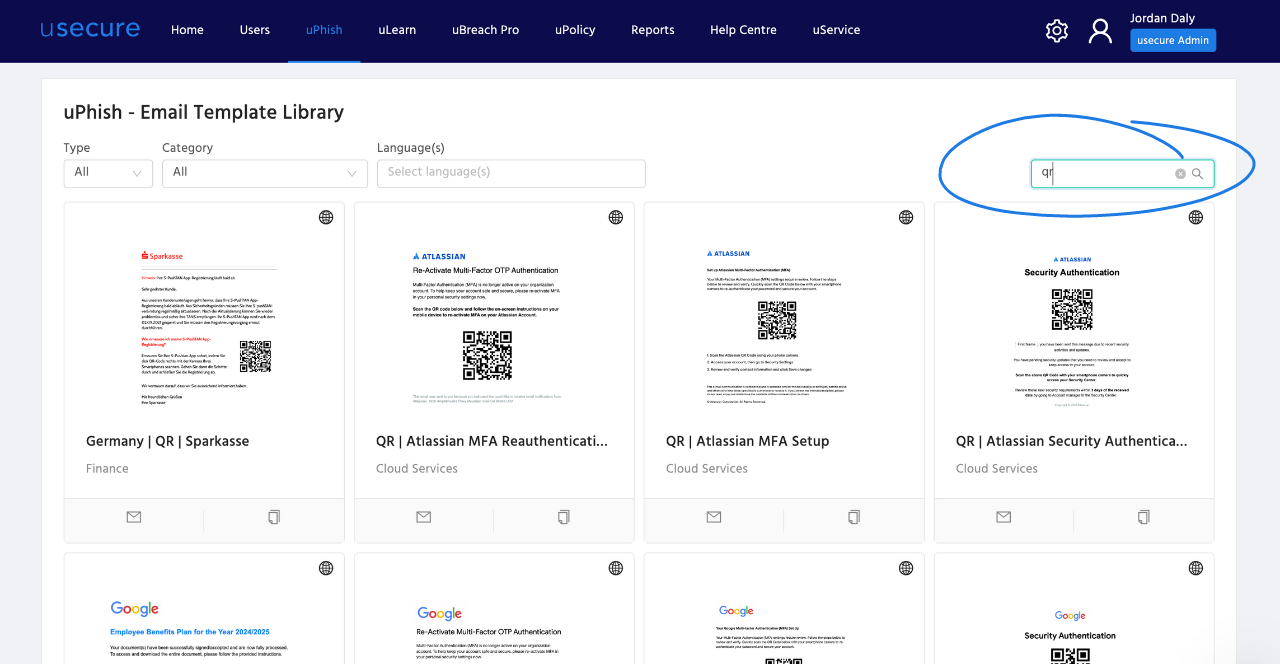Open the Select language(s) picker

(511, 173)
